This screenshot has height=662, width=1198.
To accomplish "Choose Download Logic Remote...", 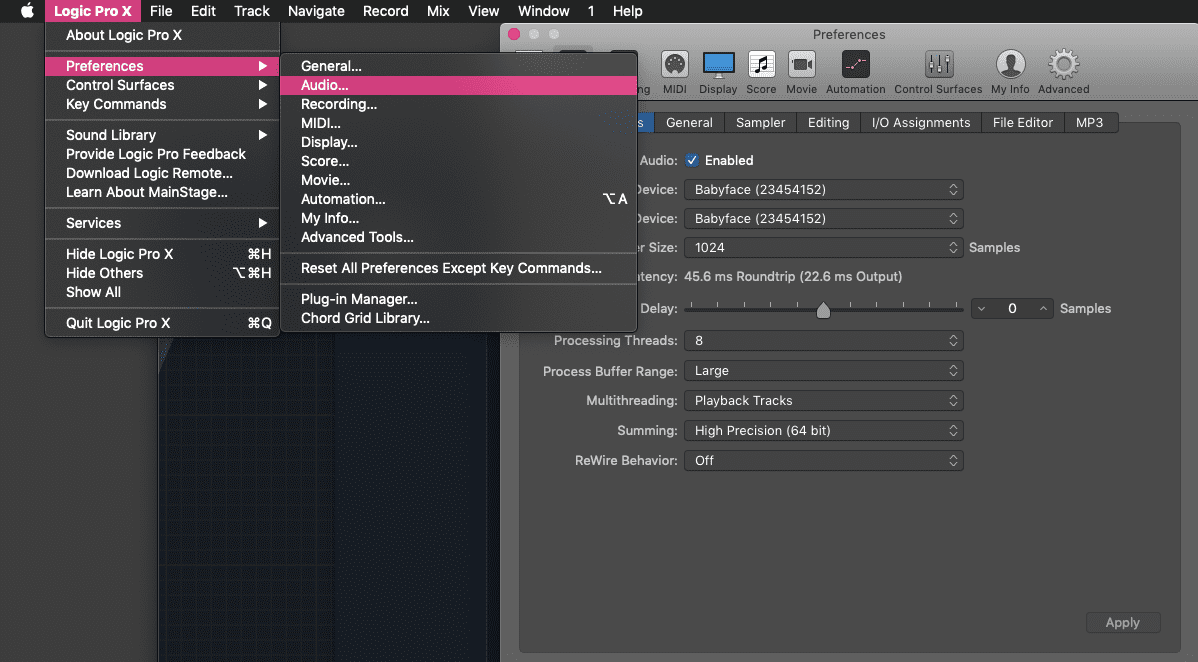I will tap(163, 173).
